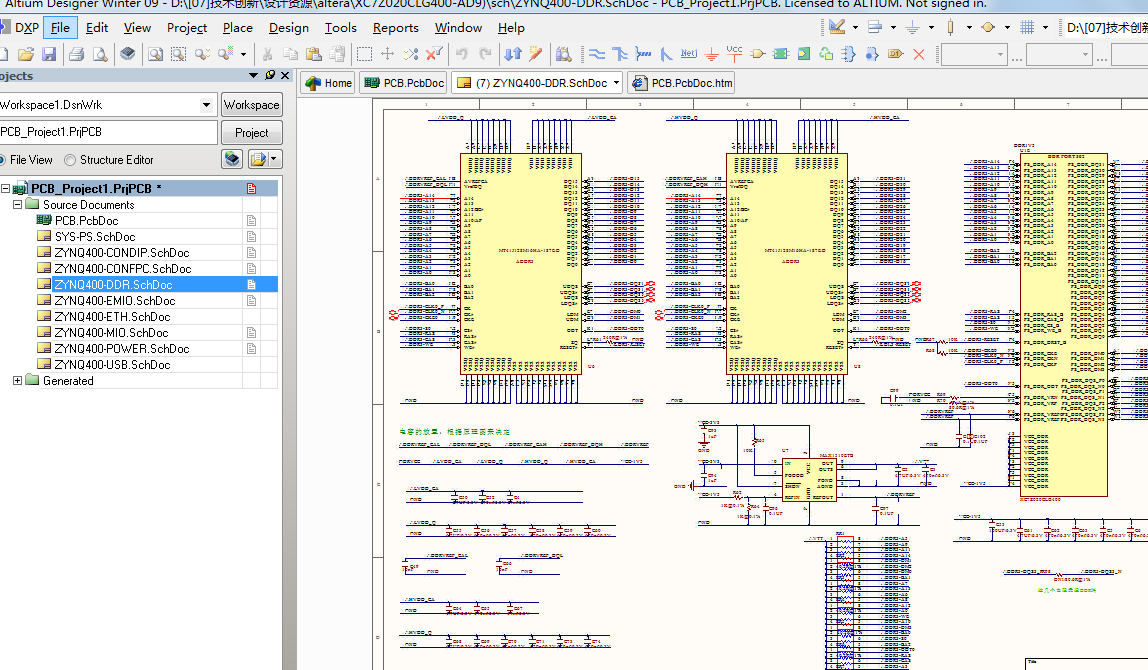1148x670 pixels.
Task: Navigate hierarchy with the up/down arrows
Action: coord(513,54)
